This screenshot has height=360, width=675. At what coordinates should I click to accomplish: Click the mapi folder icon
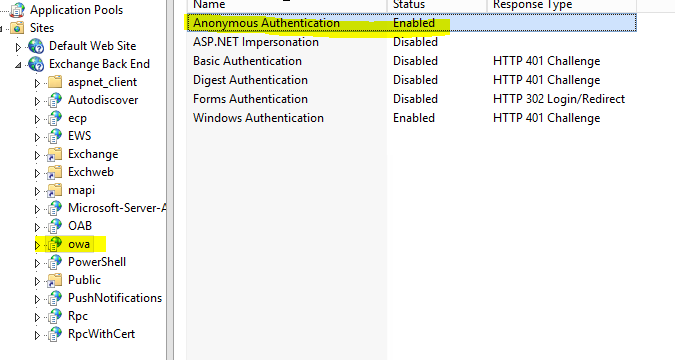coord(55,190)
